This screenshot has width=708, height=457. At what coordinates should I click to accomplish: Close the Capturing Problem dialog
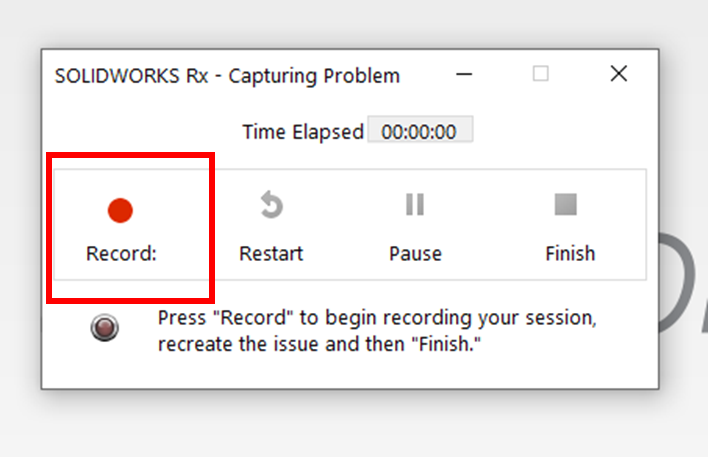(x=618, y=74)
